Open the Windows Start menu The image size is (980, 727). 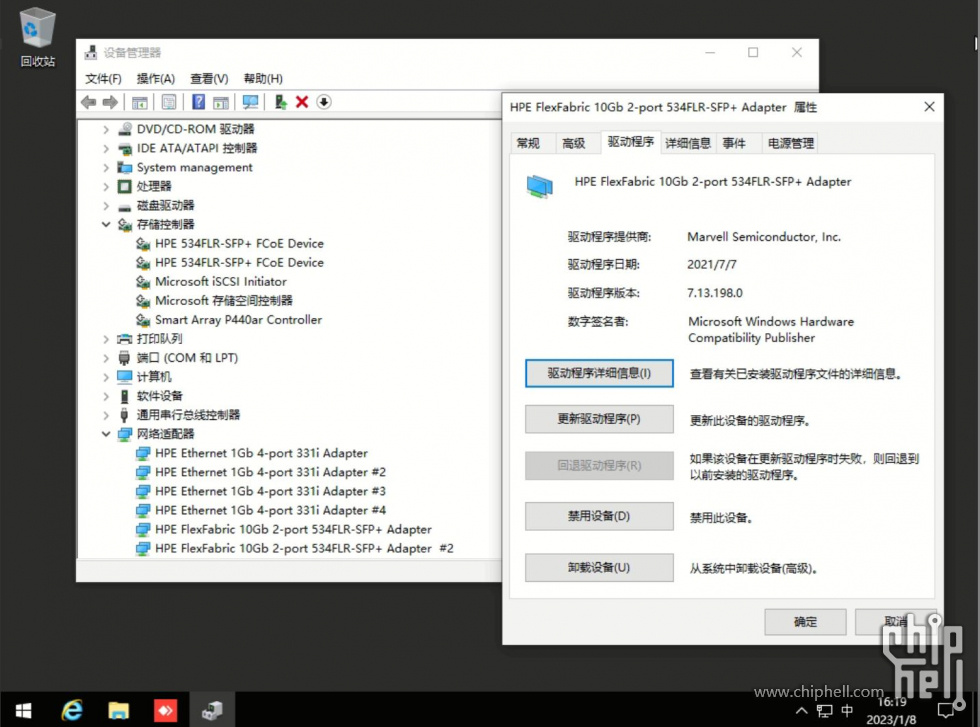pos(24,711)
